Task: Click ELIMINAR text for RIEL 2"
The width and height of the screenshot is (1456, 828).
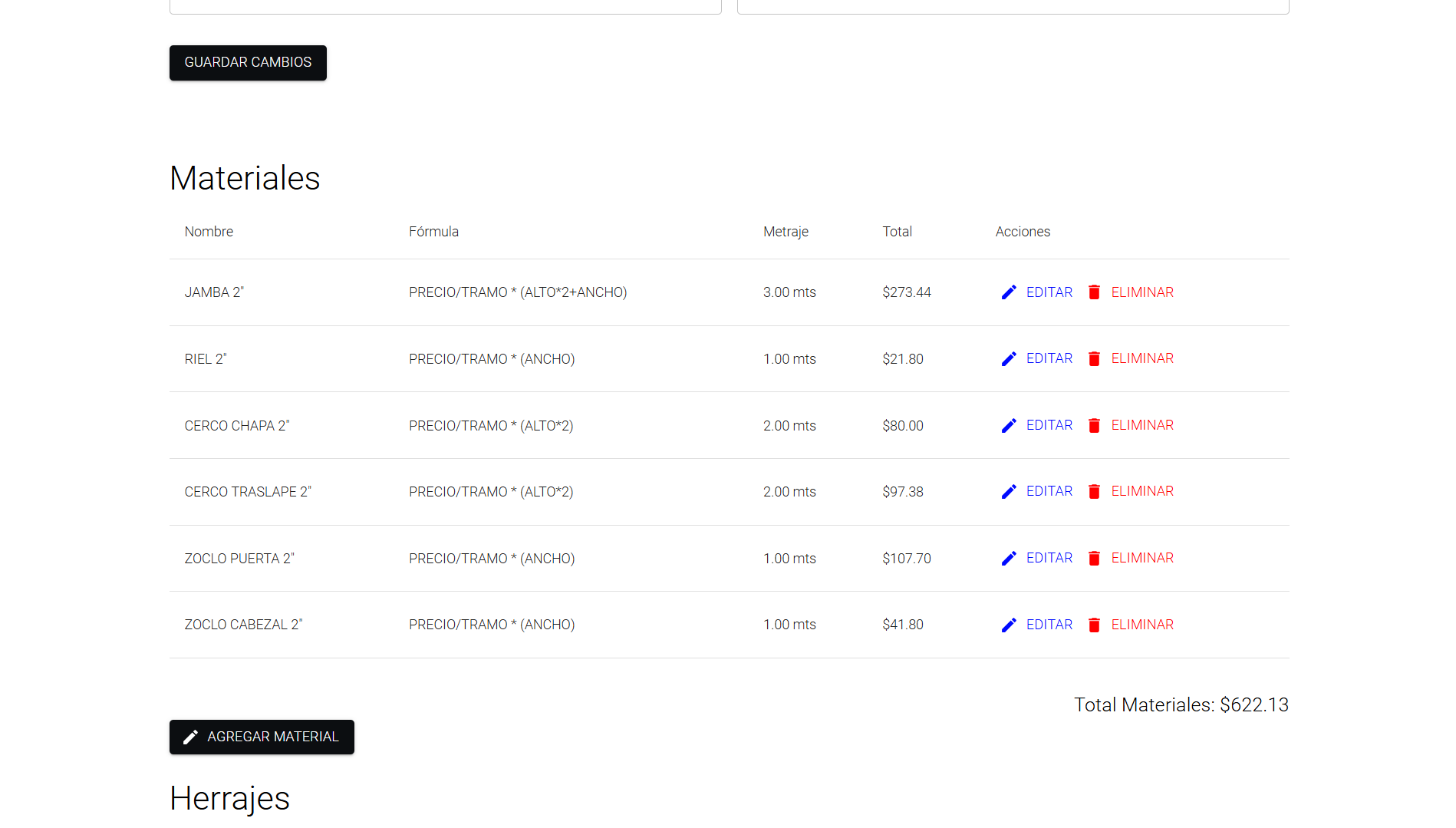Action: click(x=1141, y=358)
